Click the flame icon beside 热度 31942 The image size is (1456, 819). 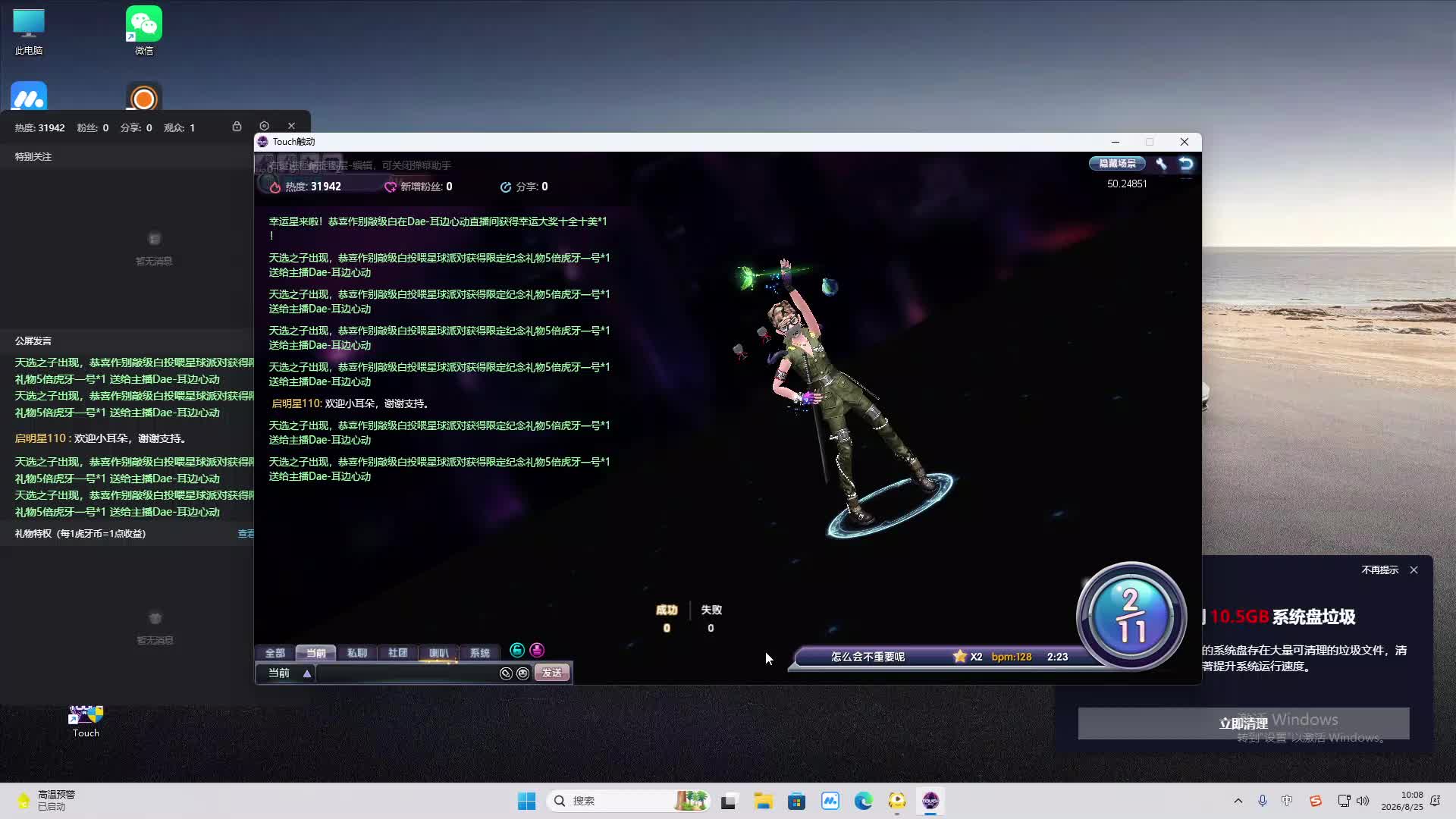275,187
